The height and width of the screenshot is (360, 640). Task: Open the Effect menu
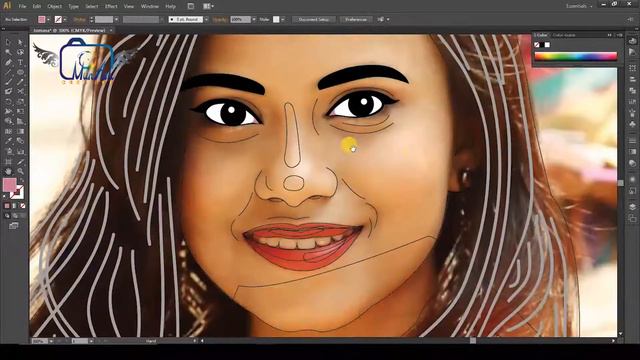111,6
